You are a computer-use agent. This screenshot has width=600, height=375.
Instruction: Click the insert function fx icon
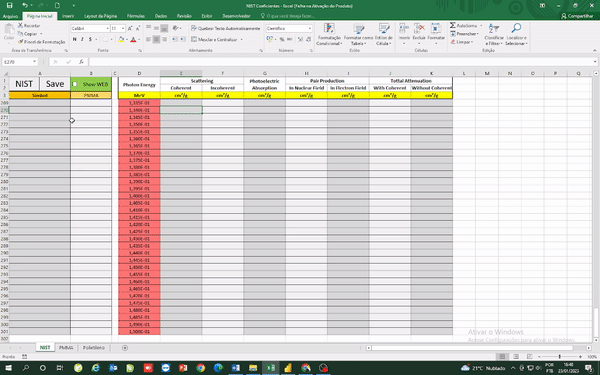(x=81, y=62)
